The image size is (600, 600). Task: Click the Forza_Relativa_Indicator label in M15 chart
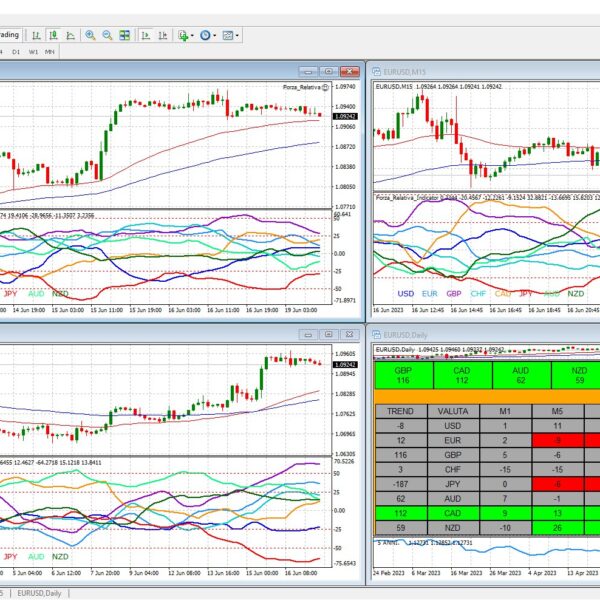tap(407, 197)
